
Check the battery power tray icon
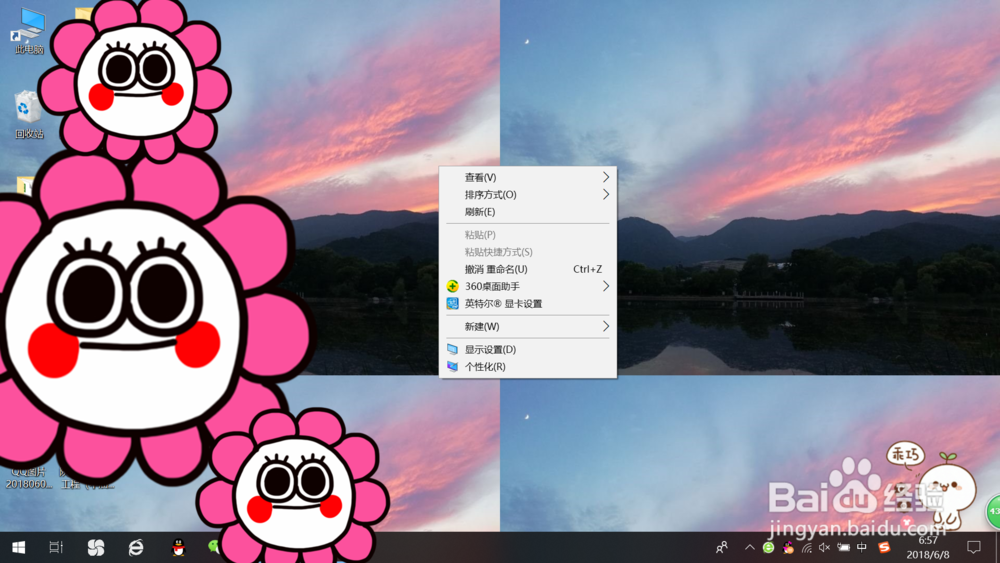[844, 547]
